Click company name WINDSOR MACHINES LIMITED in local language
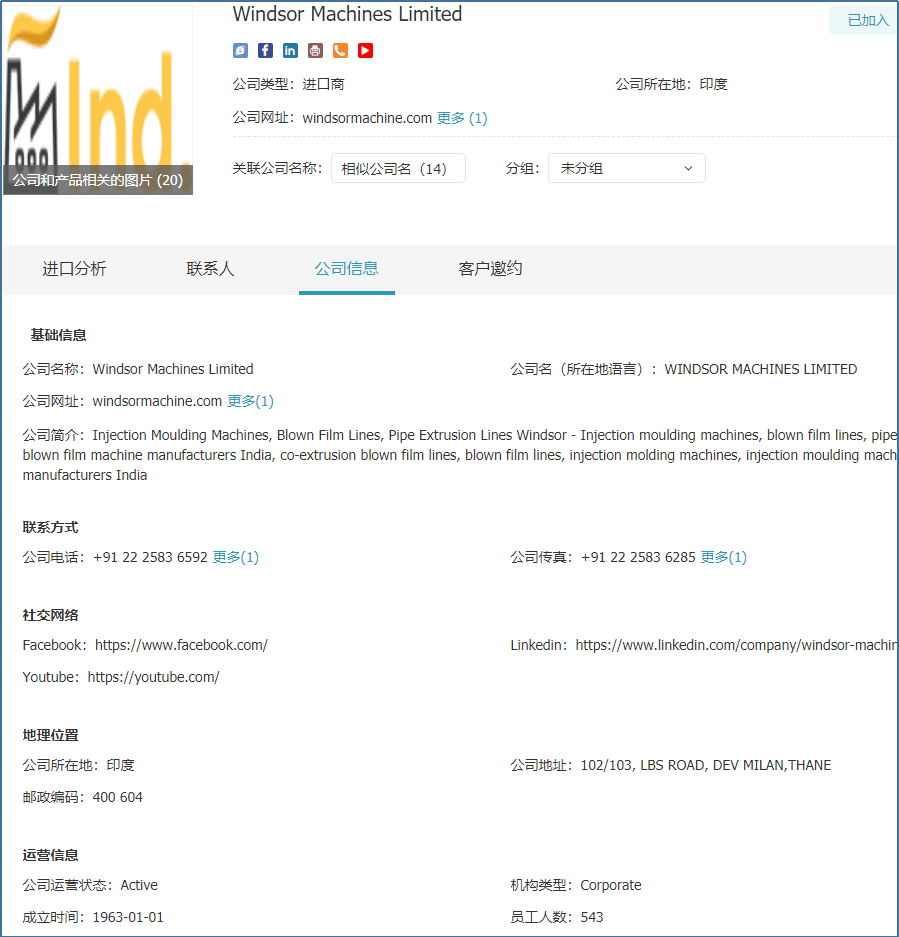Viewport: 899px width, 937px height. (x=760, y=369)
